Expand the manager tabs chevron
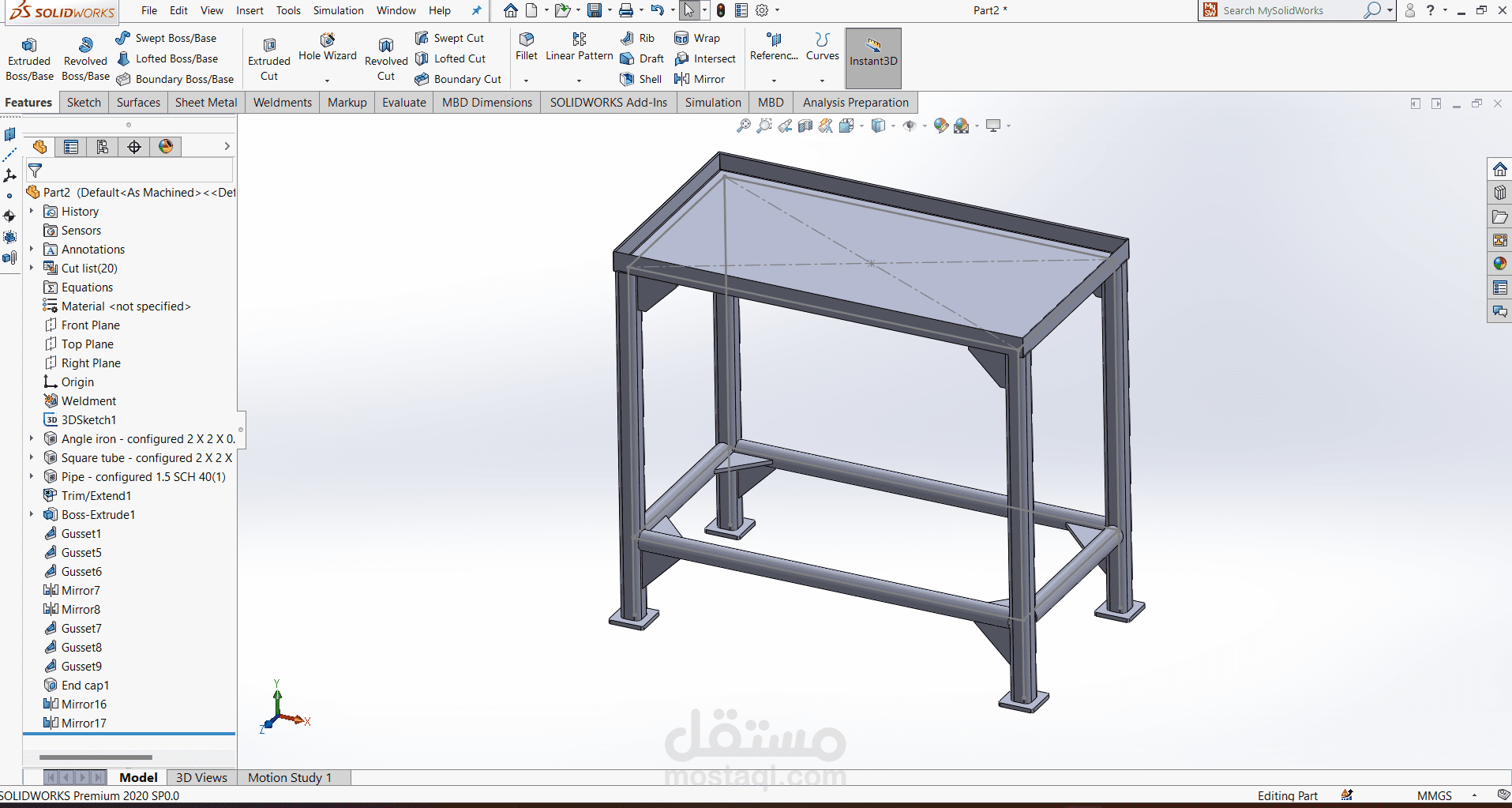Viewport: 1512px width, 808px height. pos(227,146)
